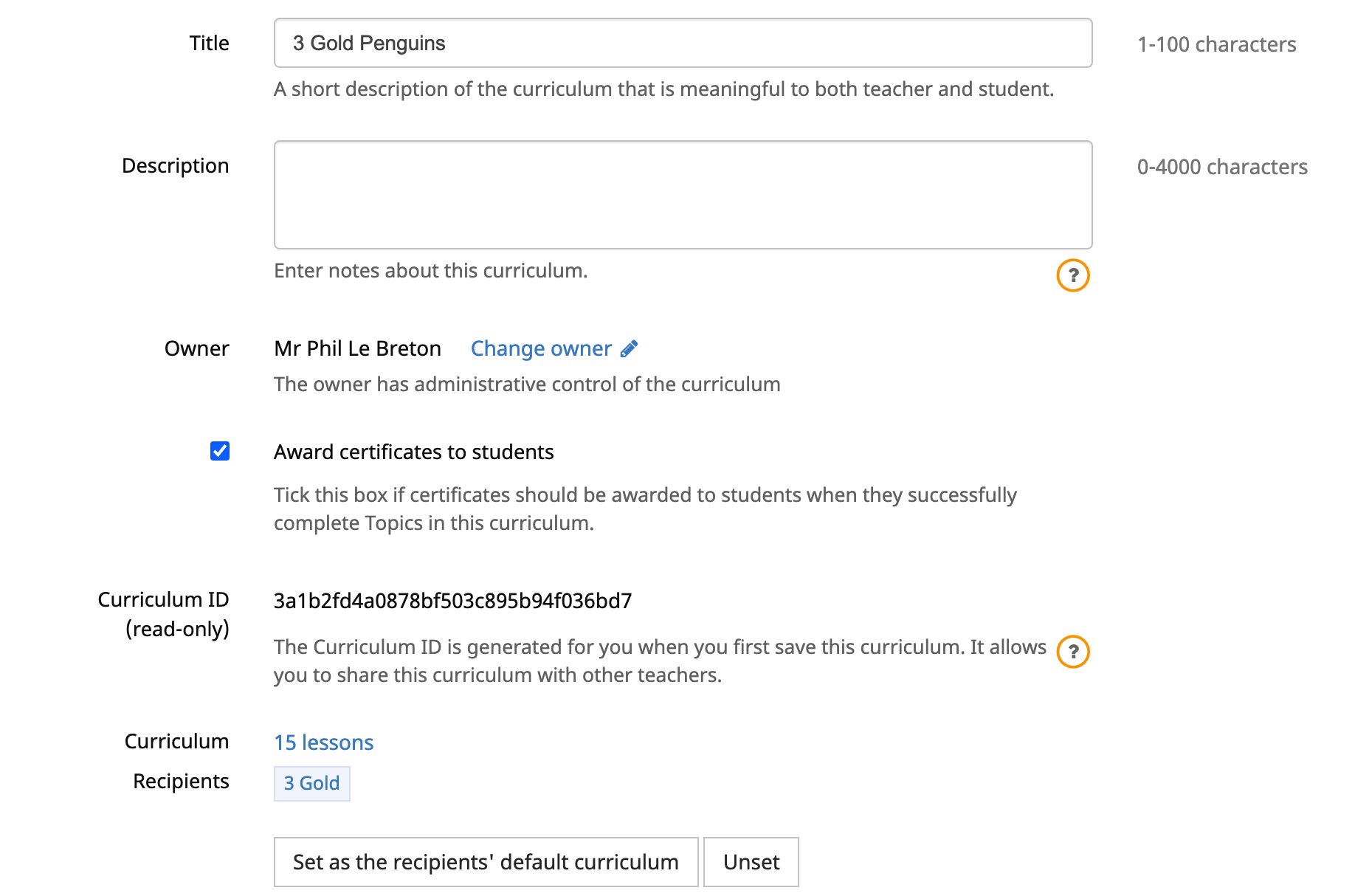This screenshot has height=896, width=1355.
Task: Click the 'Award certificates to students' label
Action: click(x=413, y=452)
